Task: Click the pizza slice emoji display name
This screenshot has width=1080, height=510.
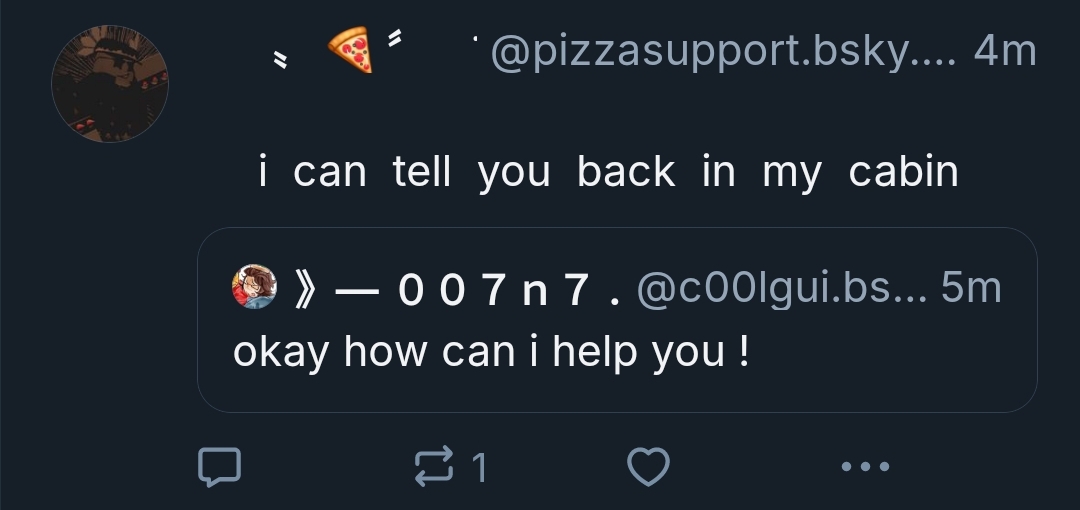Action: (x=350, y=50)
